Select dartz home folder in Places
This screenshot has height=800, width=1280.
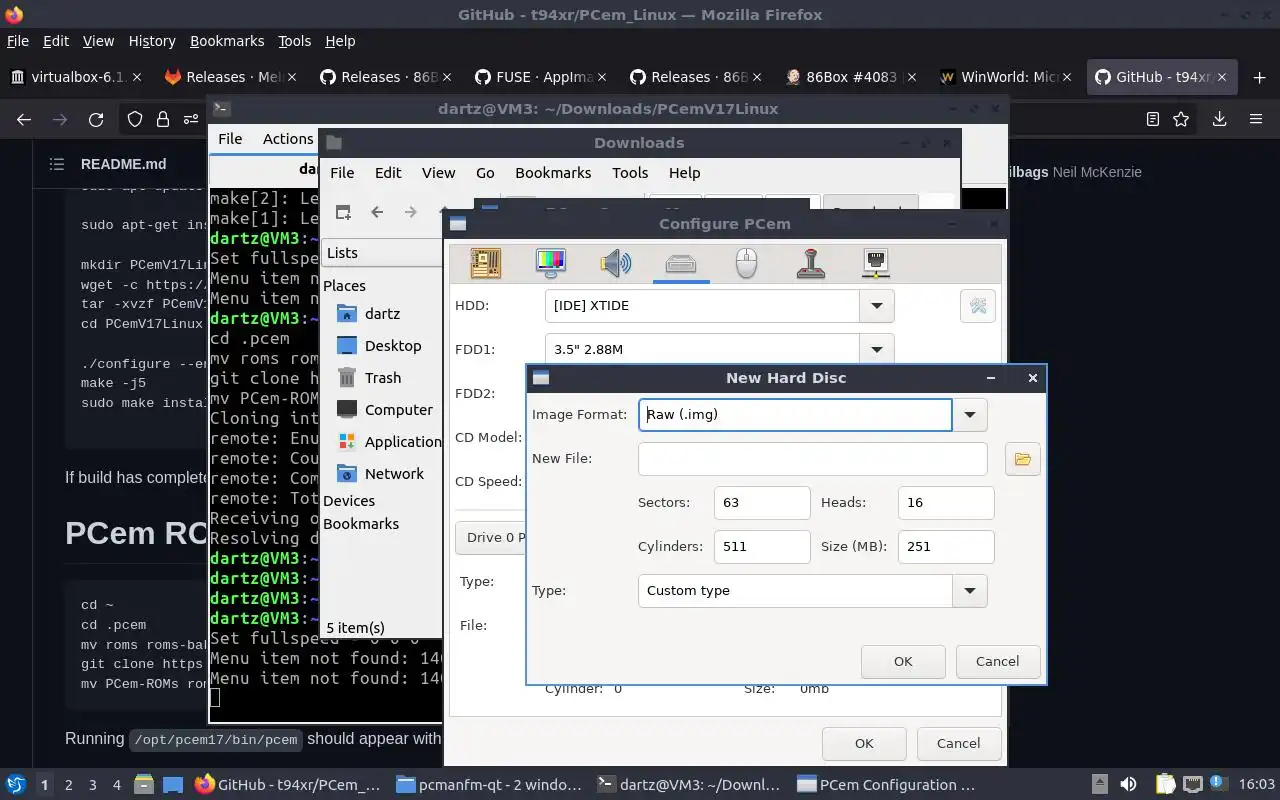[x=381, y=314]
